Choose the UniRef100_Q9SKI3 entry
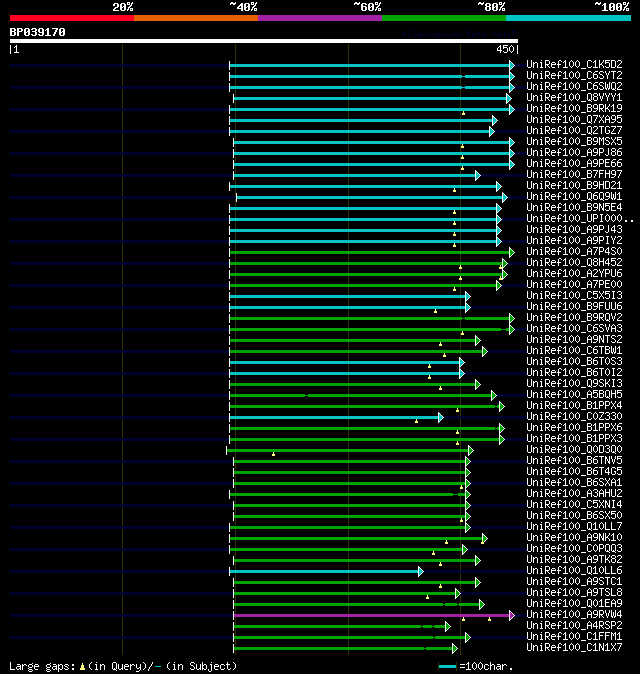The width and height of the screenshot is (640, 674). click(x=574, y=383)
